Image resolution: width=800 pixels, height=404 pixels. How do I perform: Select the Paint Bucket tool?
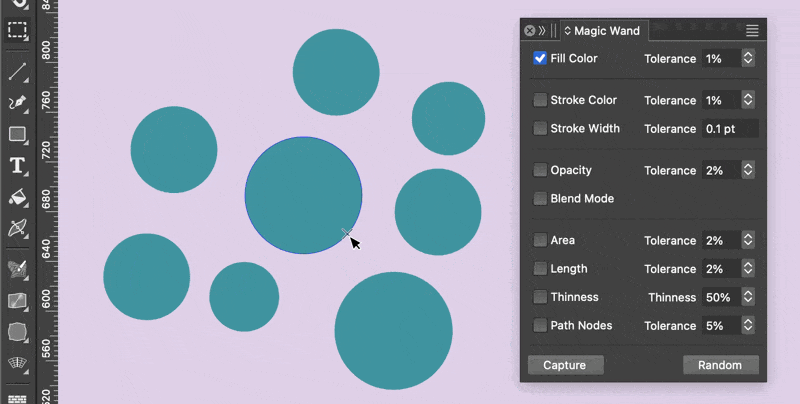tap(17, 197)
